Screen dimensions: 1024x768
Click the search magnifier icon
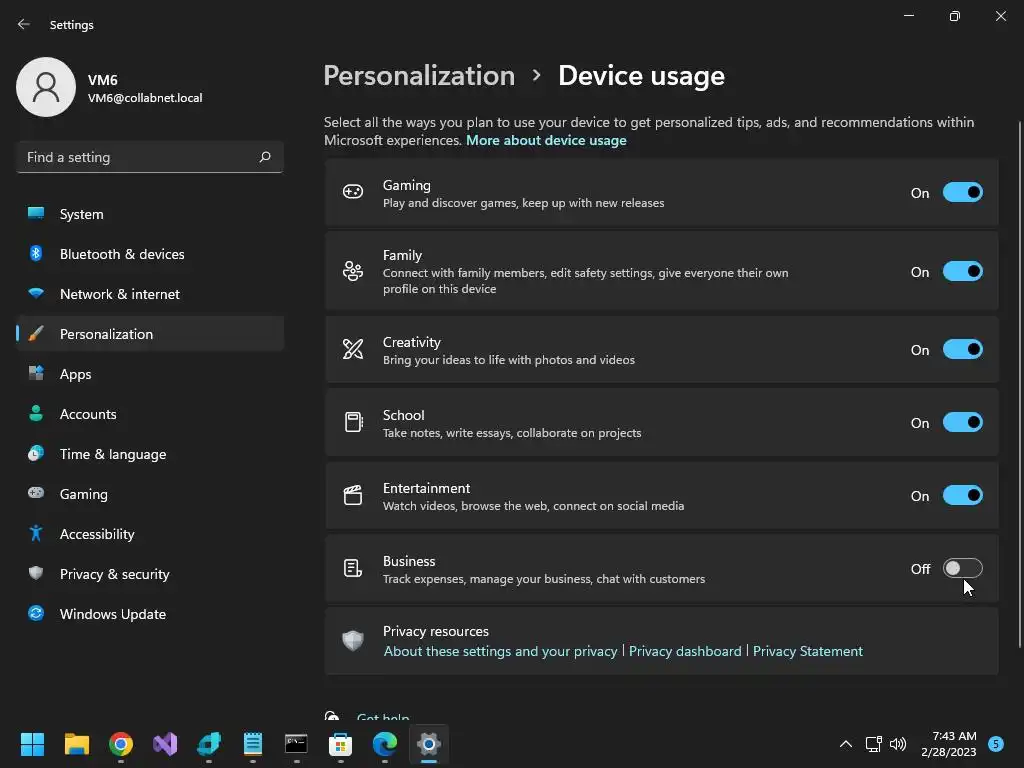point(265,157)
